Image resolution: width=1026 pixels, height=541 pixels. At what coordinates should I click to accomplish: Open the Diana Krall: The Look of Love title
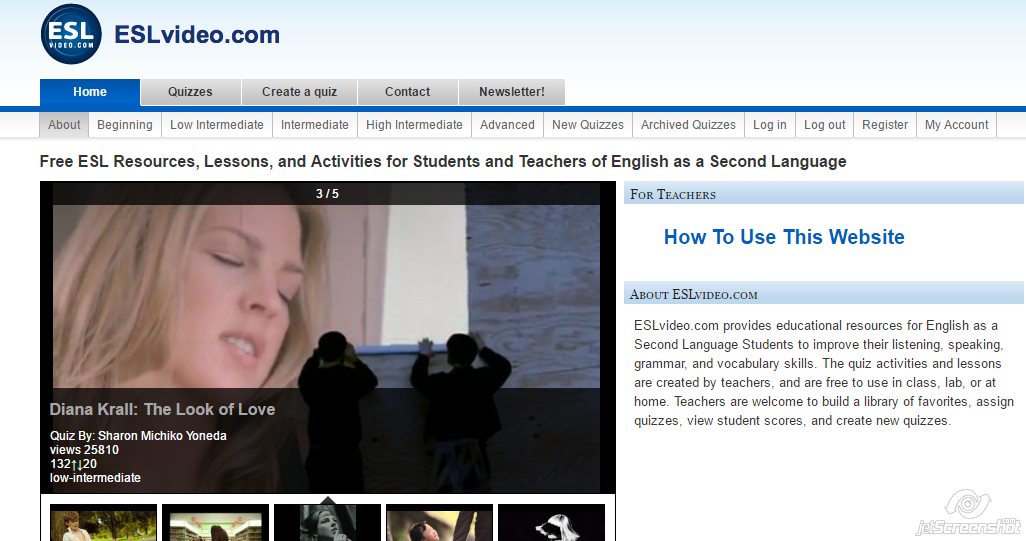click(x=162, y=410)
